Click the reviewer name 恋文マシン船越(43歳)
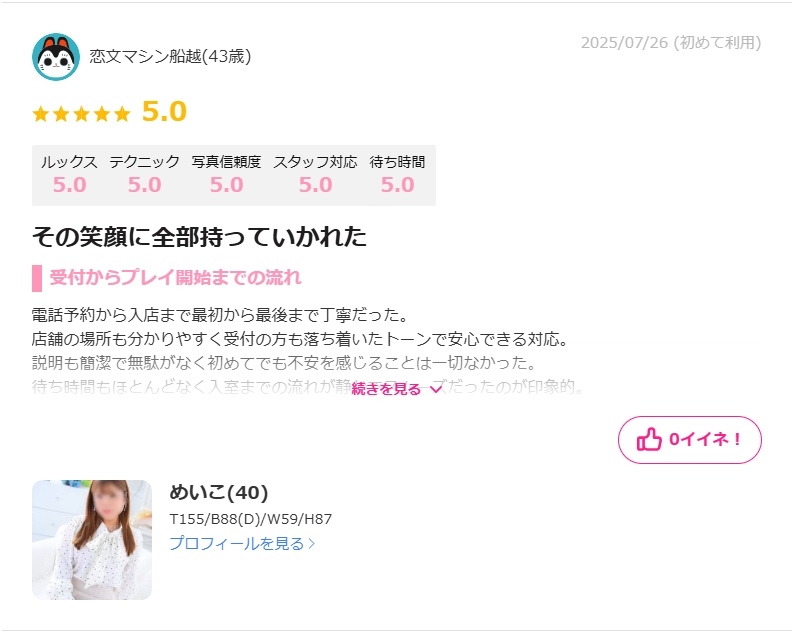This screenshot has width=793, height=633. click(170, 56)
